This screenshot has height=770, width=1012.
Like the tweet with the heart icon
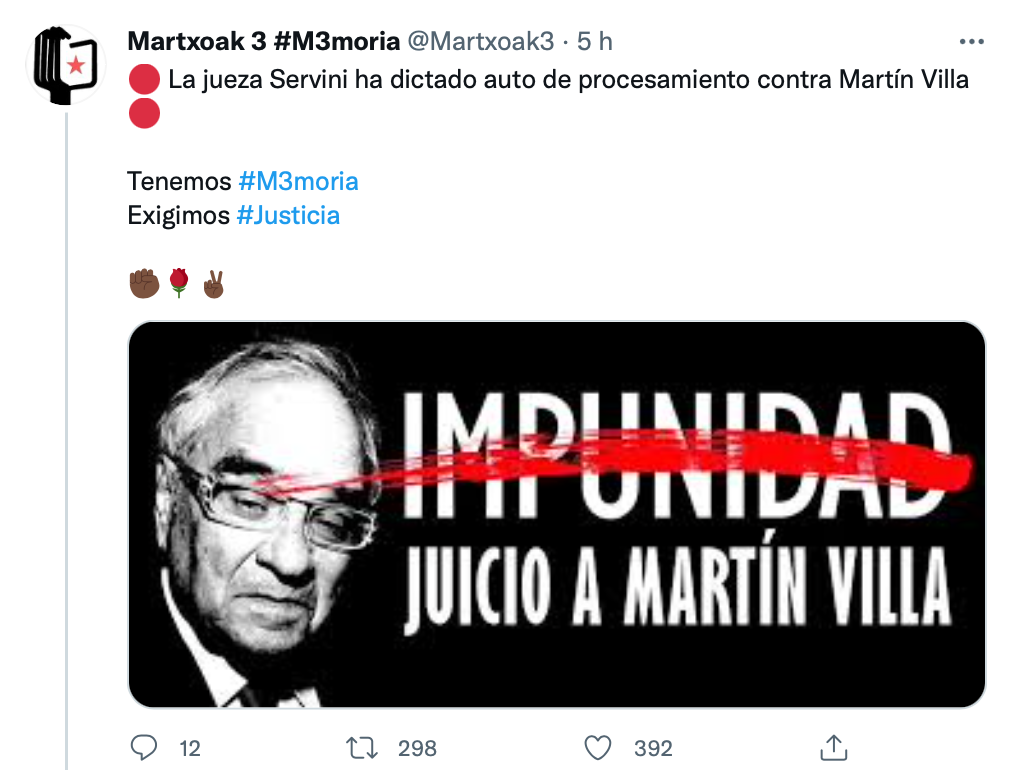click(x=598, y=748)
